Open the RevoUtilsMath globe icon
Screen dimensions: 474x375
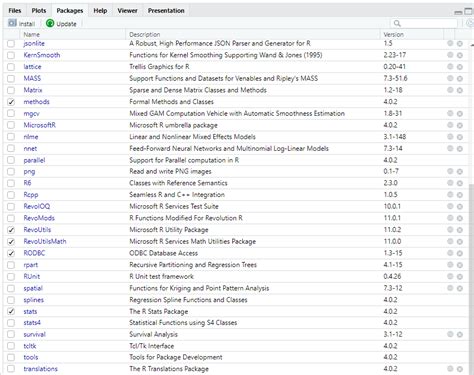tap(450, 241)
